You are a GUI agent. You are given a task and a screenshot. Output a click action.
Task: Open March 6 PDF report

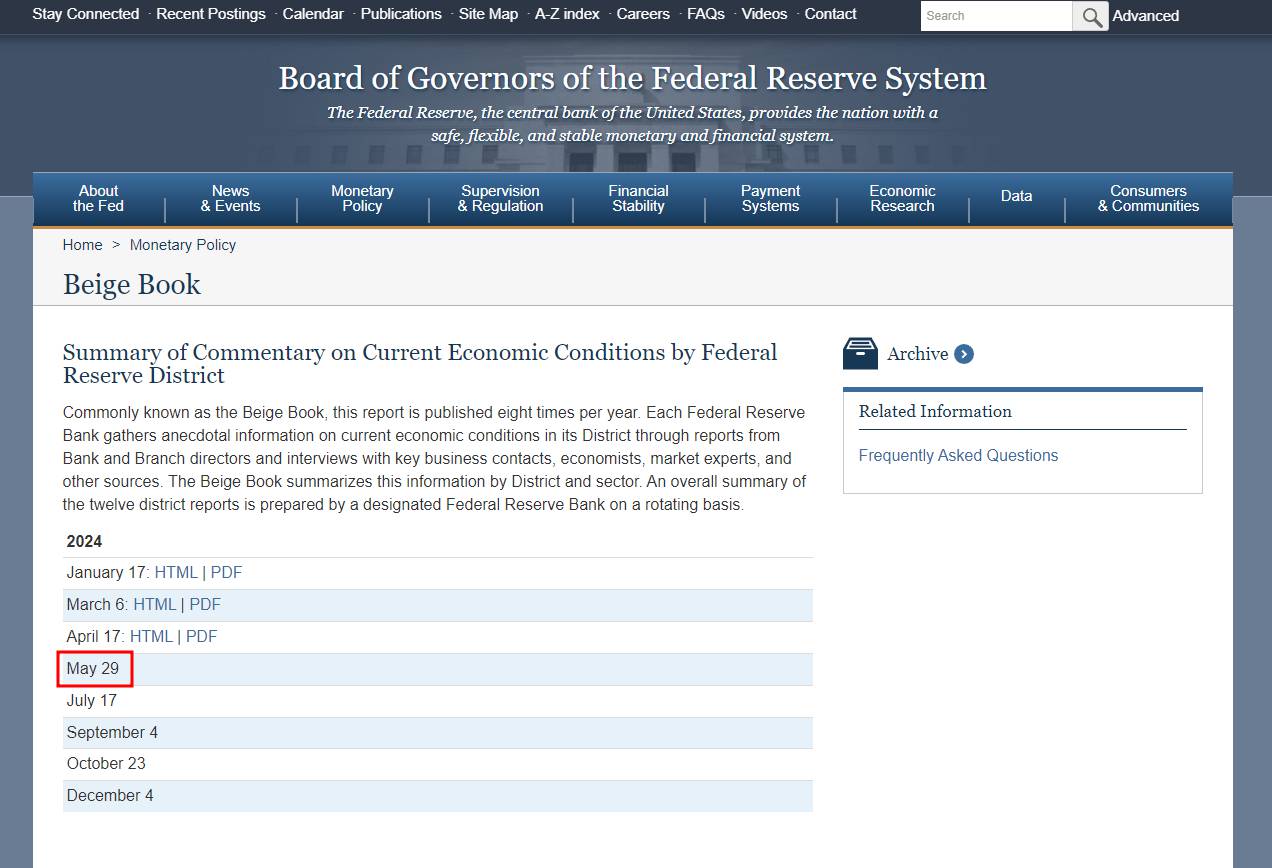point(205,605)
